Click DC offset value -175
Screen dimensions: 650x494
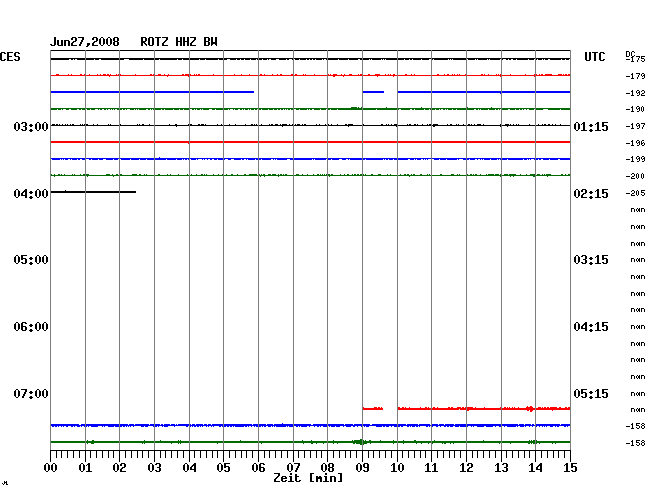(x=635, y=59)
